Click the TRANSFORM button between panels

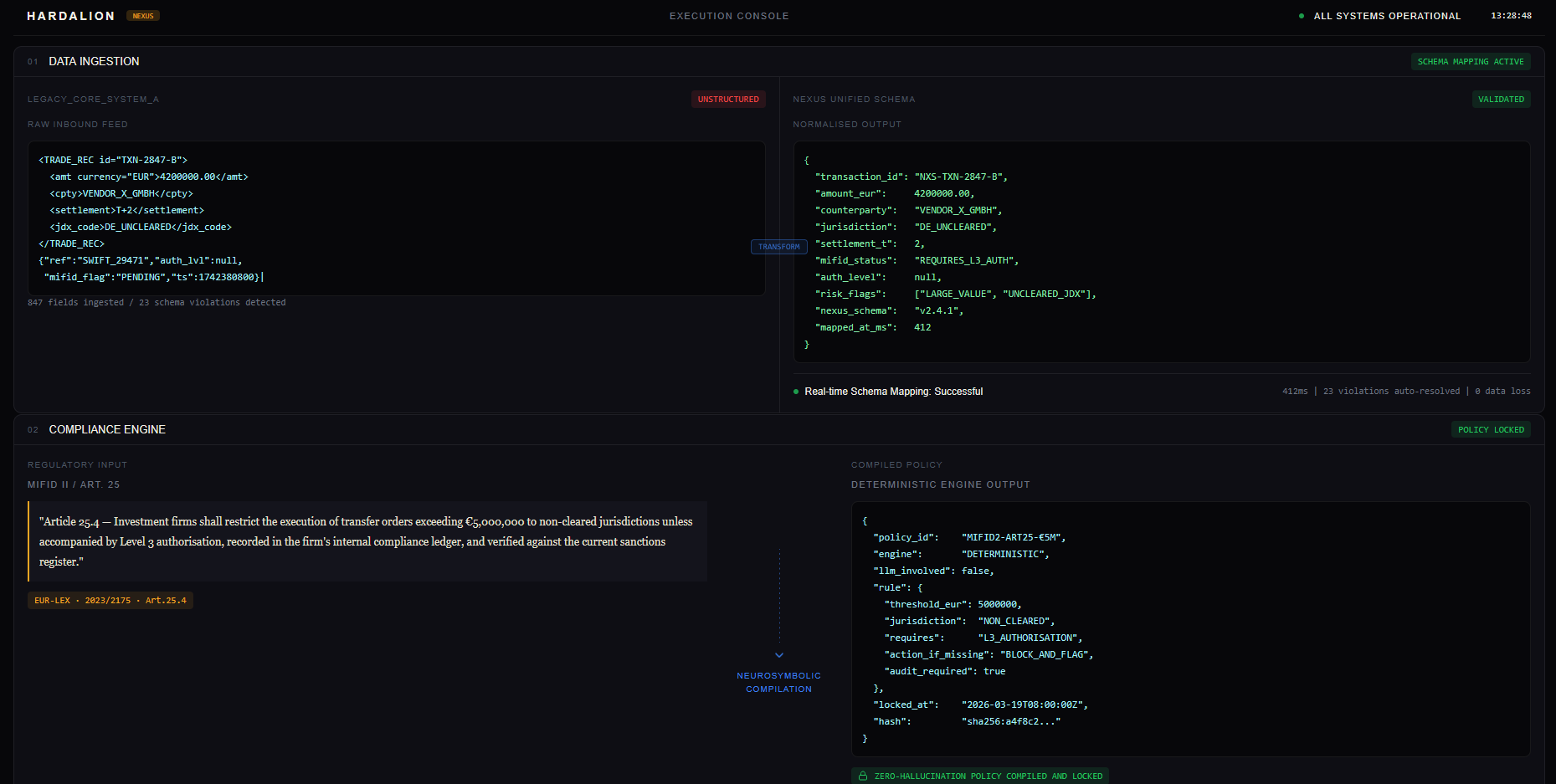point(779,247)
